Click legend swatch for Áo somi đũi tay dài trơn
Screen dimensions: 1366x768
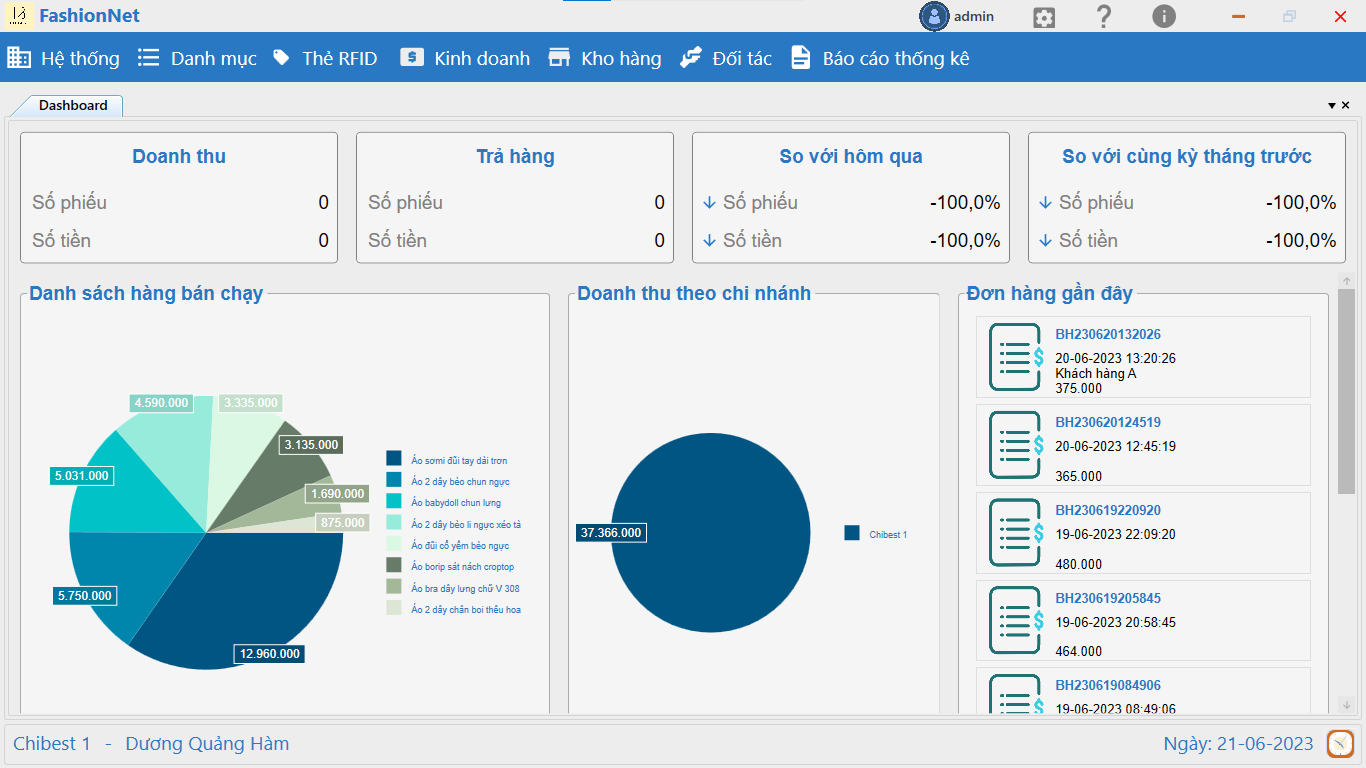click(394, 459)
